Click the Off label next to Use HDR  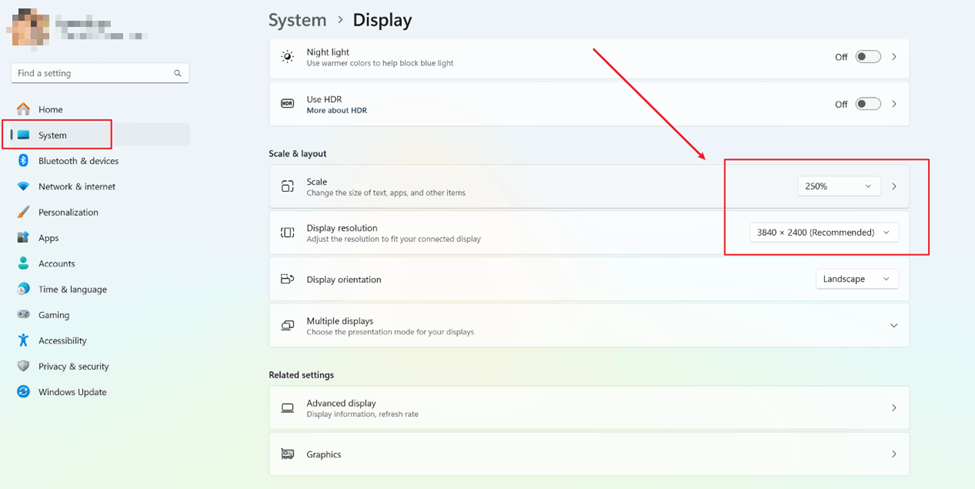pyautogui.click(x=841, y=105)
